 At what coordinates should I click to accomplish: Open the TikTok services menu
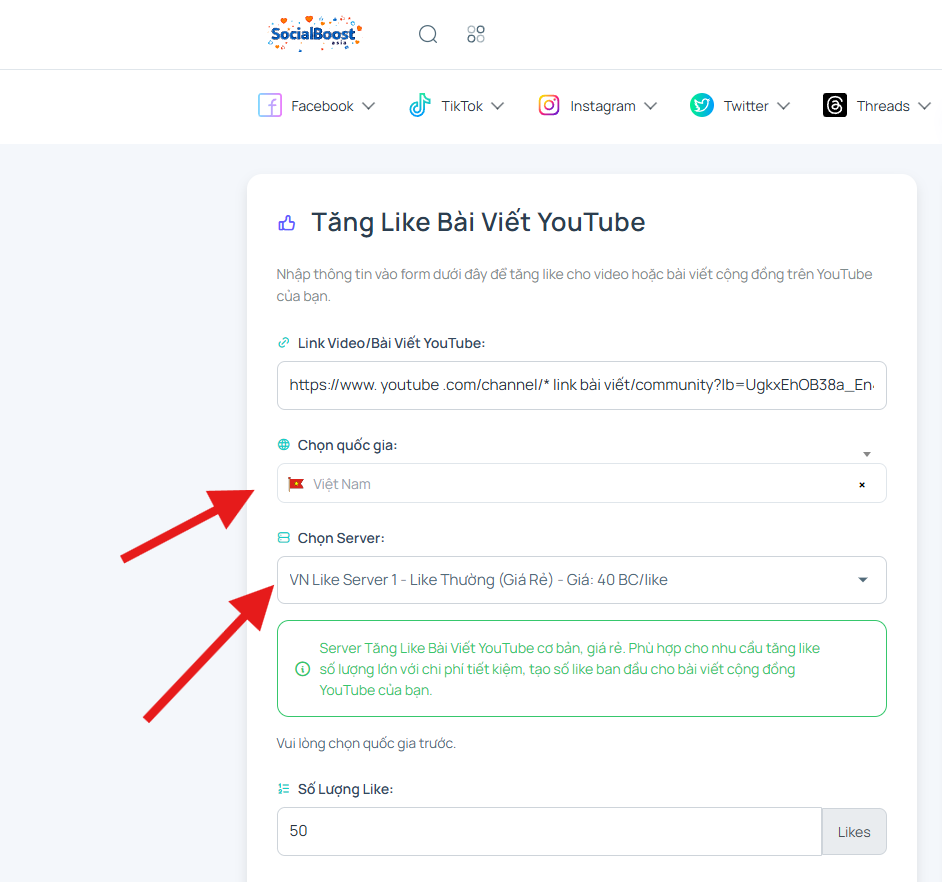457,106
